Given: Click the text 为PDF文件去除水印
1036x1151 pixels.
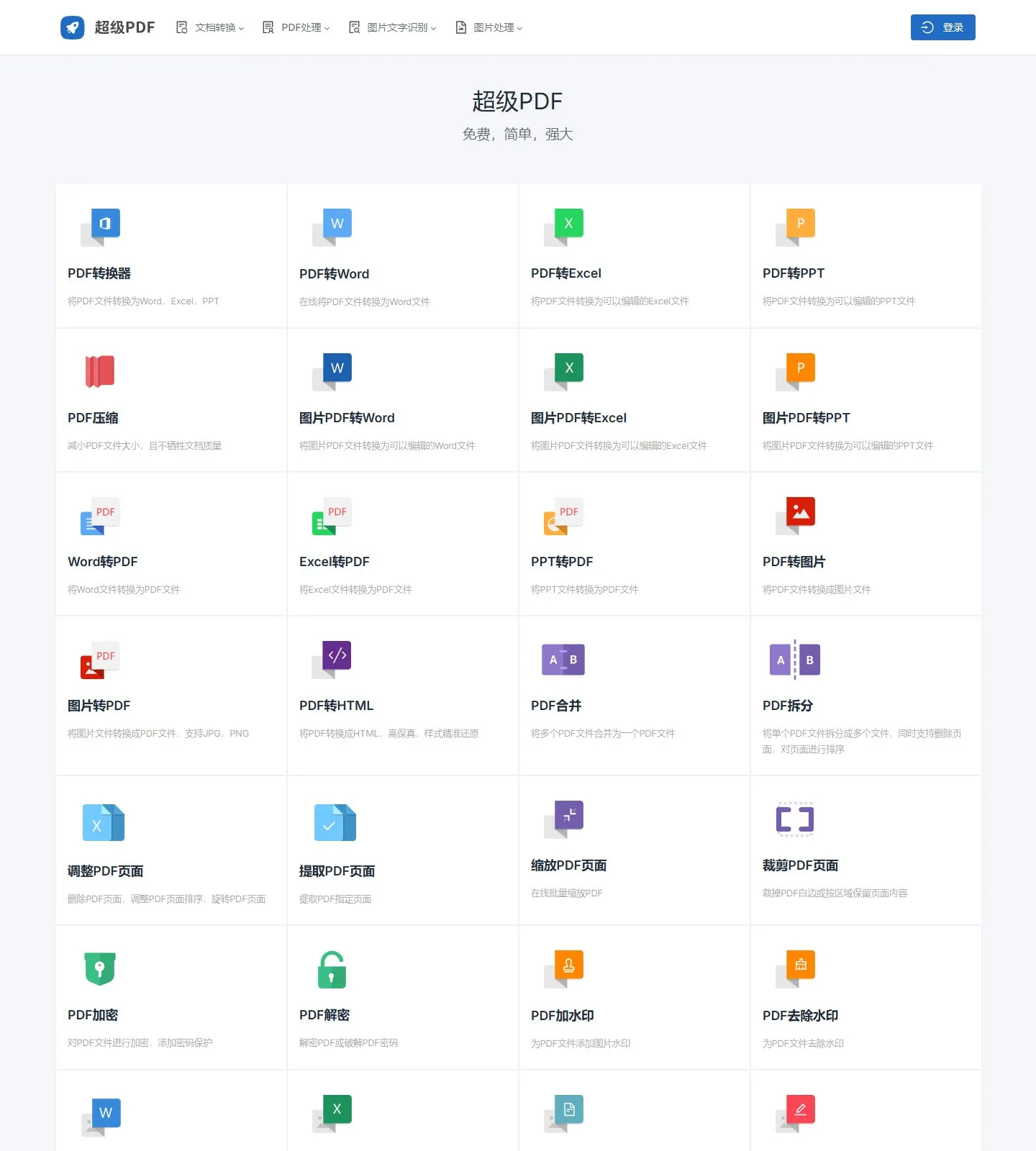Looking at the screenshot, I should coord(803,1044).
